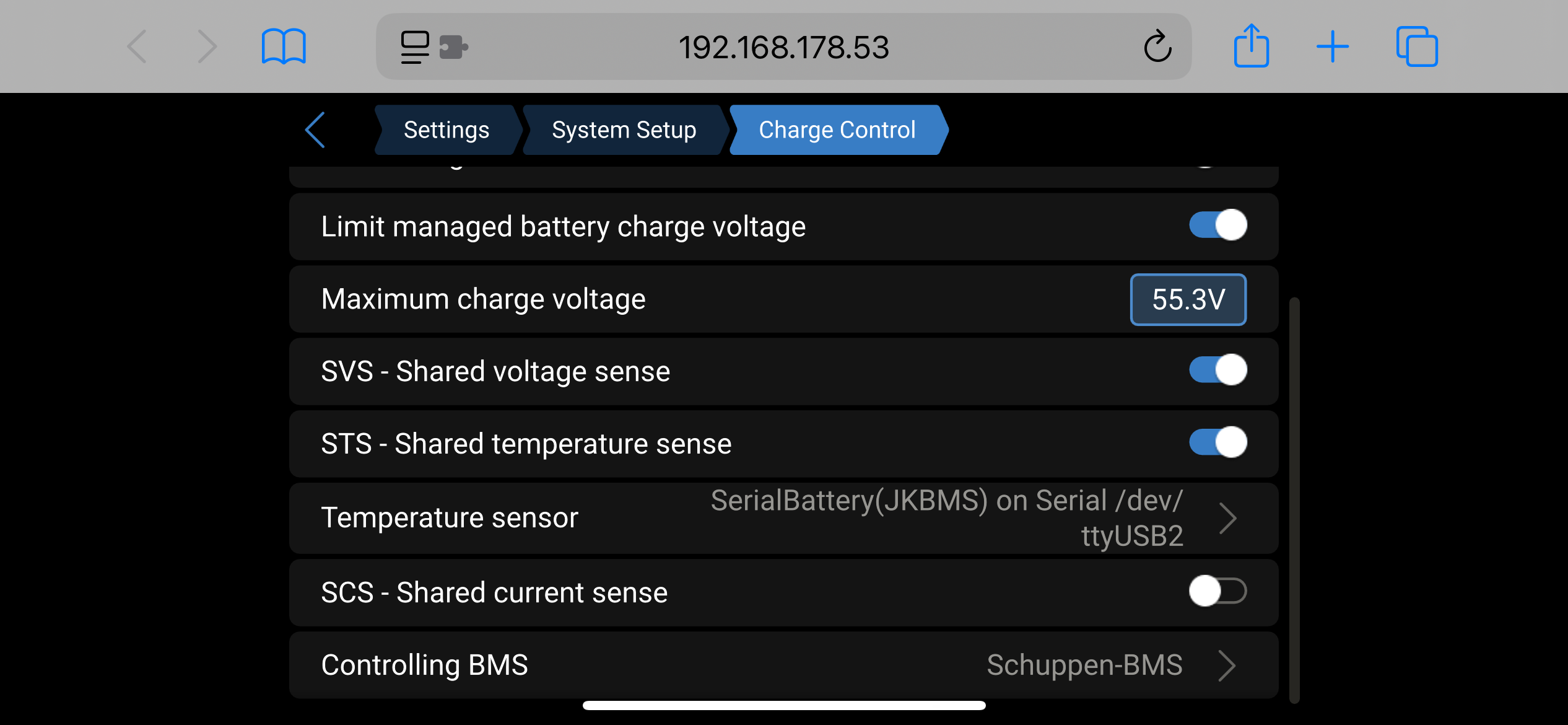Tap Safari's forward navigation arrow
The image size is (1568, 725).
coord(207,46)
